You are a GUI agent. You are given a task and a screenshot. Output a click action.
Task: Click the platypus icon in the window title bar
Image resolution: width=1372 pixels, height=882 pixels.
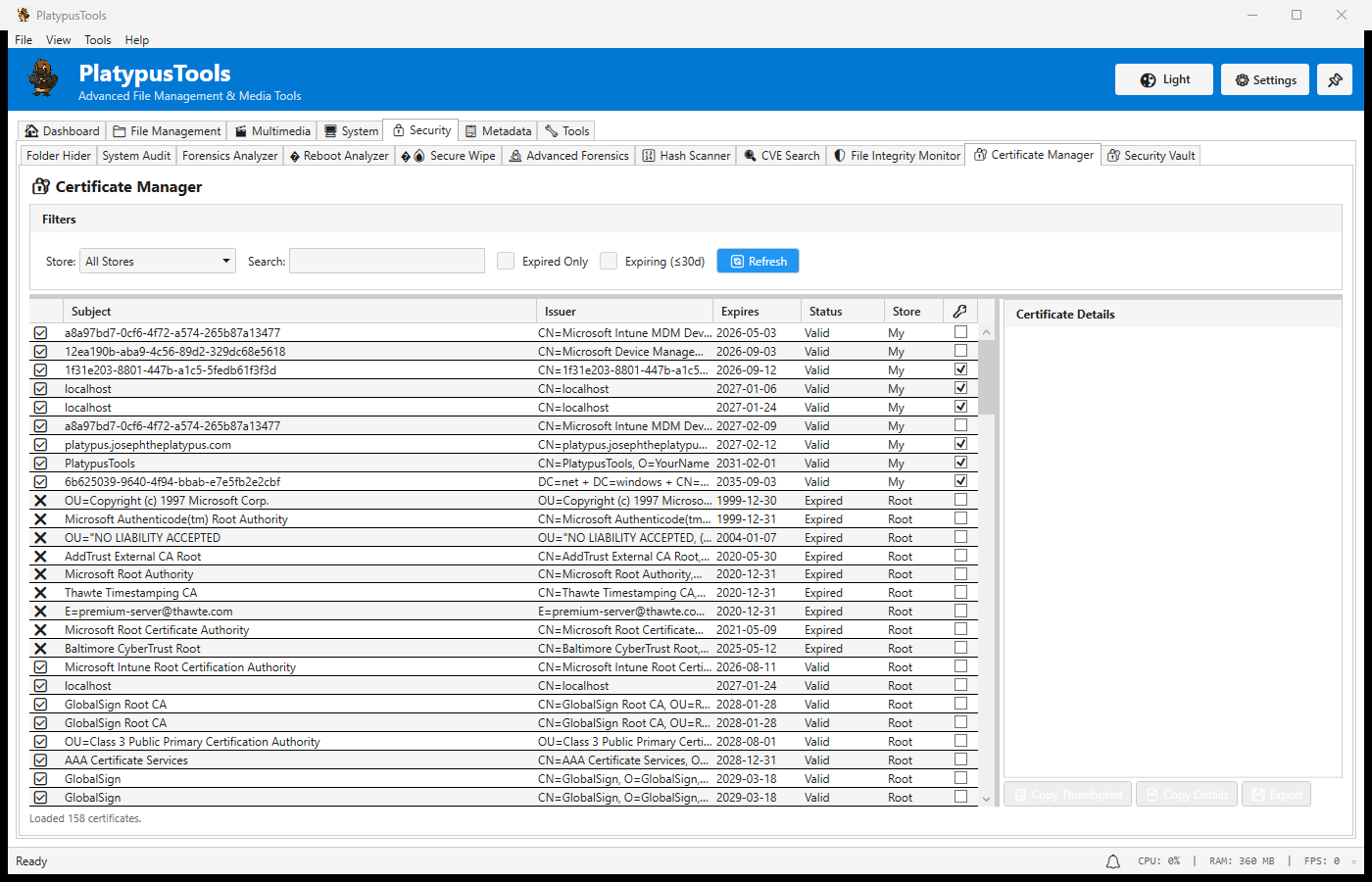22,15
